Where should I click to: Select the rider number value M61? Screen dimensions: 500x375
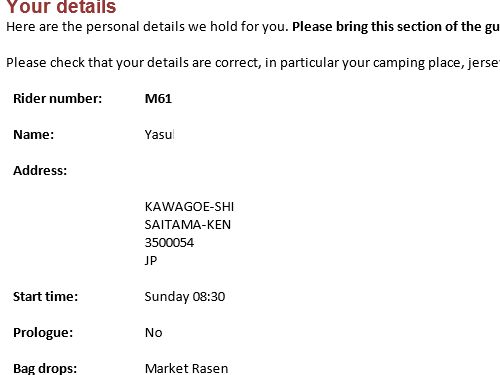tap(158, 99)
